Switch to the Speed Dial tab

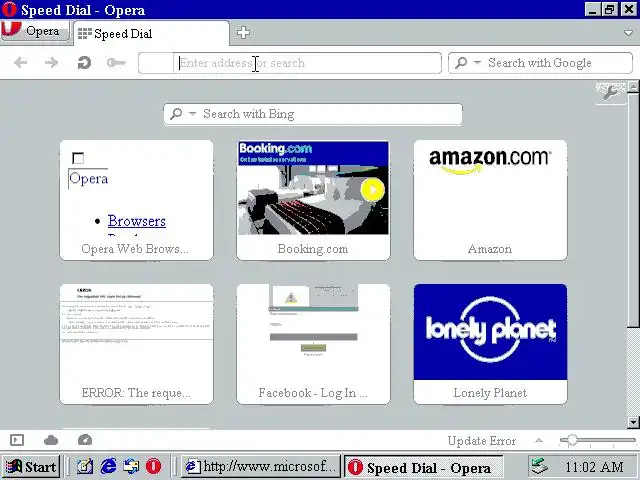[x=151, y=33]
